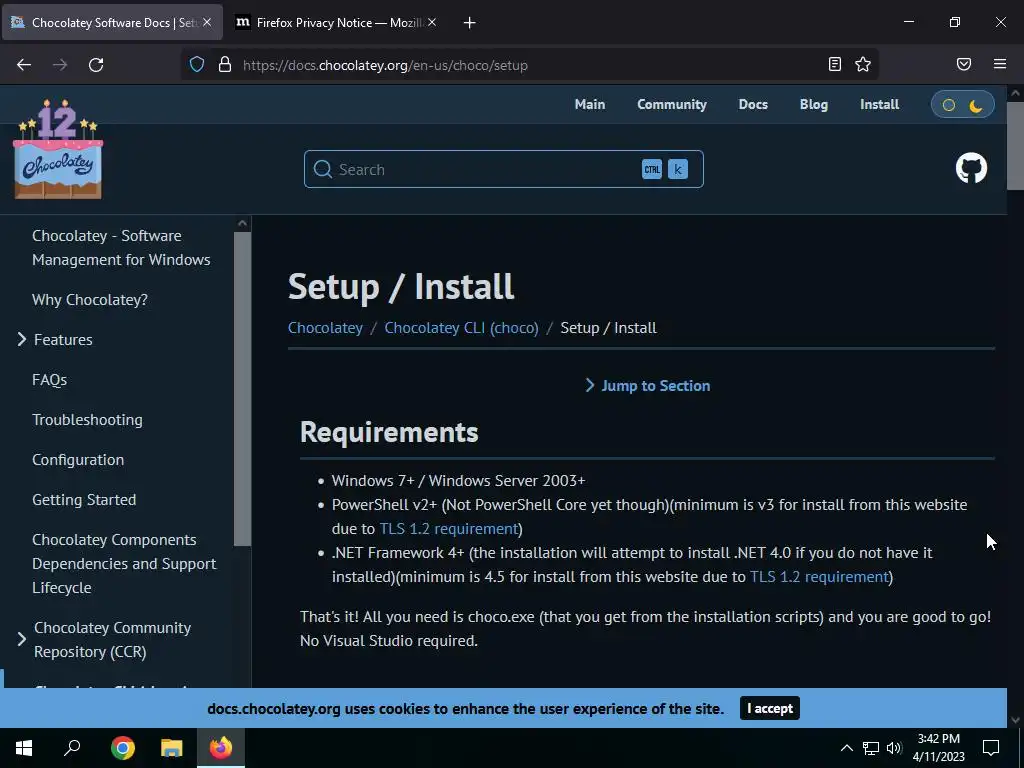
Task: Click the page scrollbar down arrow
Action: click(x=1015, y=720)
